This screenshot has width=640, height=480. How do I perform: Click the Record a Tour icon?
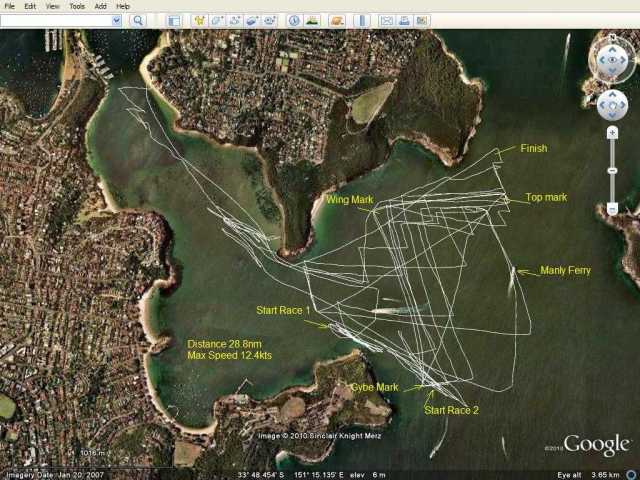[270, 20]
